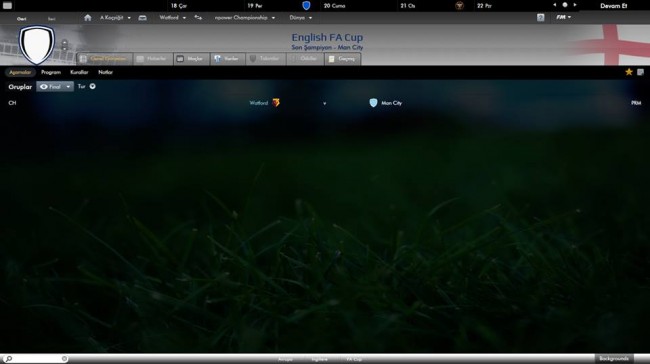Click the Home icon in the navigation bar

click(x=87, y=18)
